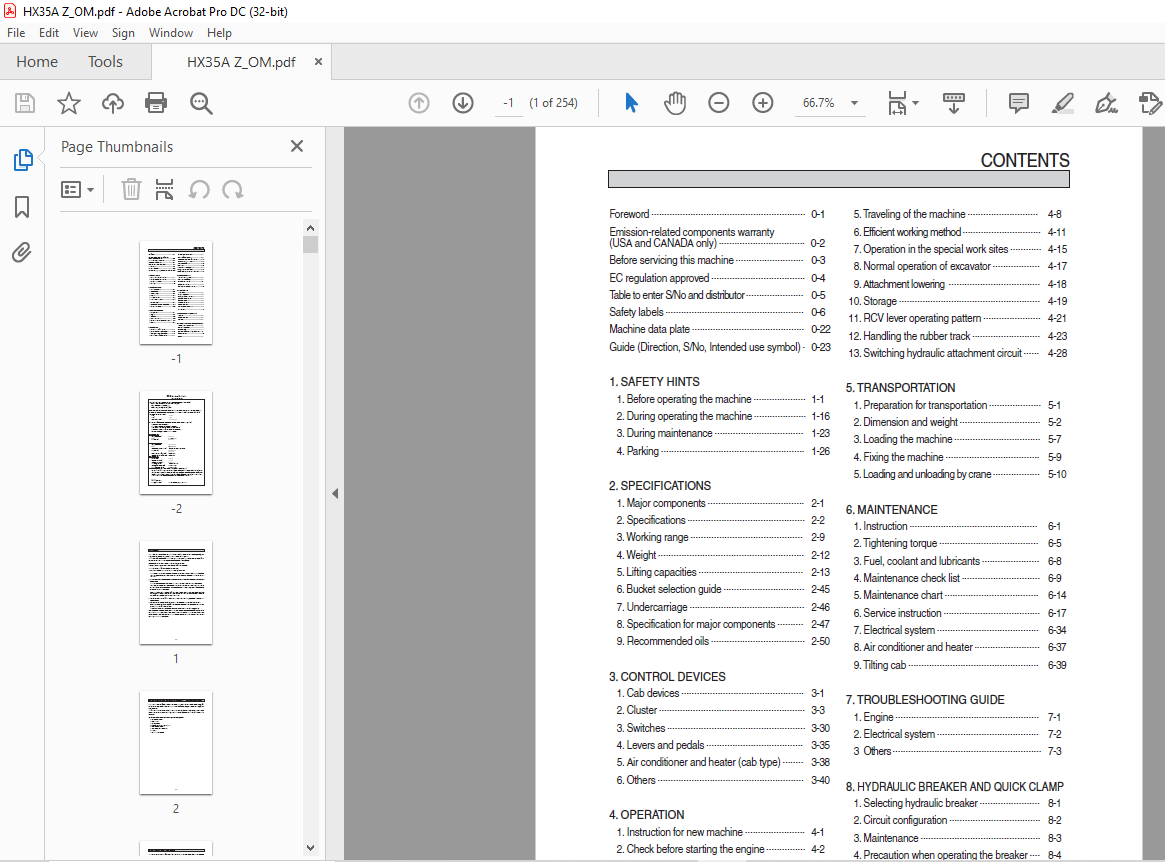
Task: Click the Selecting hydraulic breaker entry
Action: click(957, 803)
